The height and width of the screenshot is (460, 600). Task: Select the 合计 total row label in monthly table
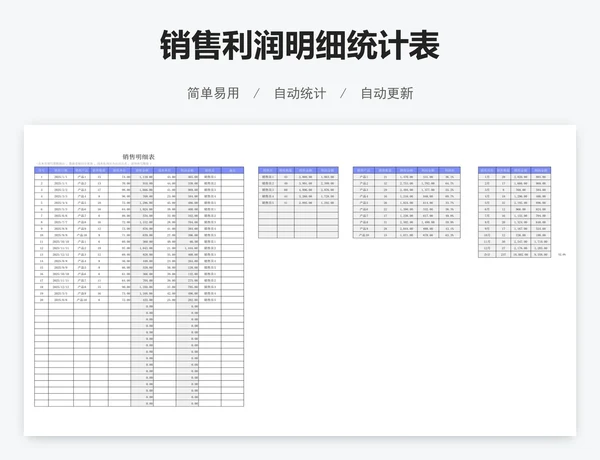(x=487, y=254)
